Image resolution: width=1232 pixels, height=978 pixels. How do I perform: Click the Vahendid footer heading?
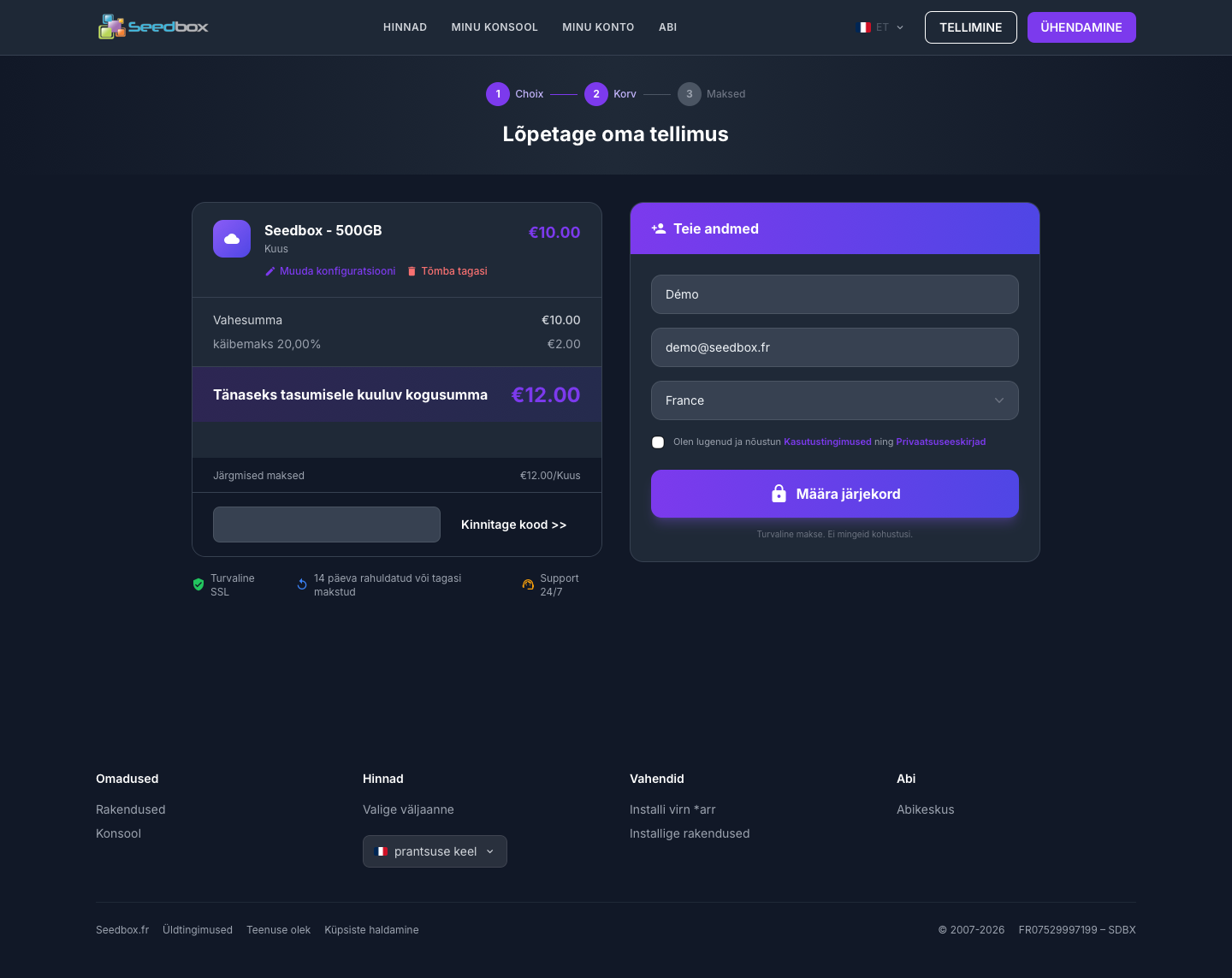click(657, 779)
